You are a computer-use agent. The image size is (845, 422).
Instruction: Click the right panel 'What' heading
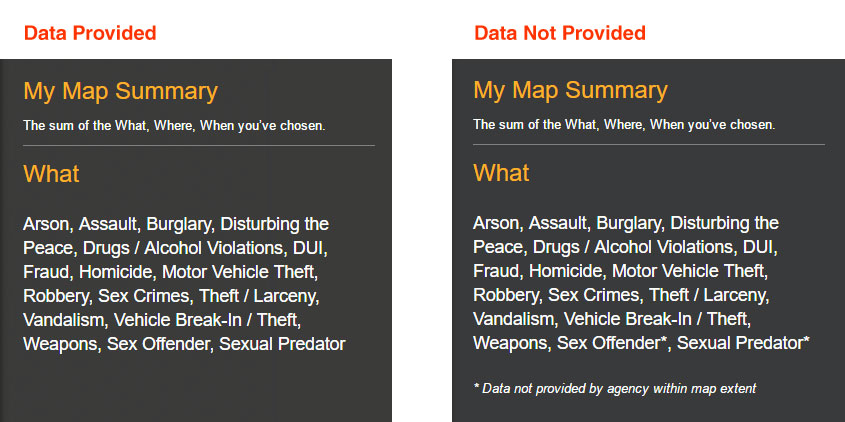(501, 173)
